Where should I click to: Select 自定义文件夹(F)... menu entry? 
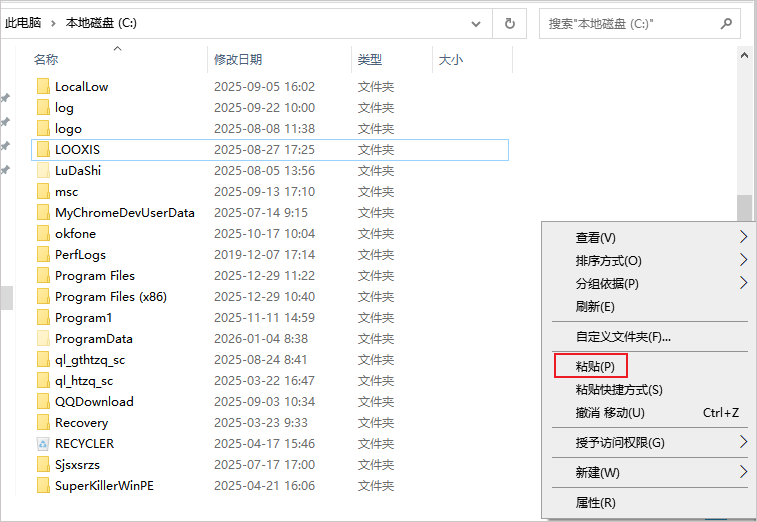pyautogui.click(x=650, y=337)
